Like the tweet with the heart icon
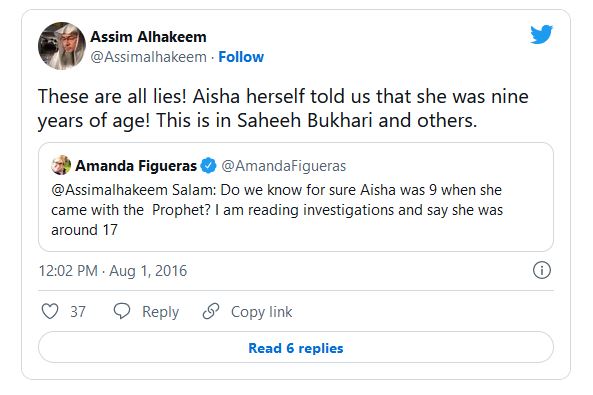Viewport: 593px width, 395px height. tap(50, 311)
